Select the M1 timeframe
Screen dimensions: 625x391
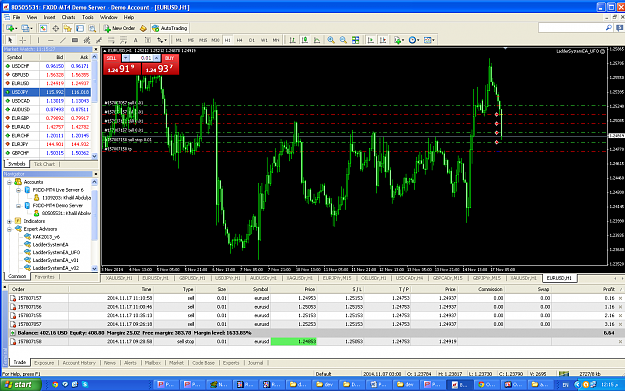(x=179, y=40)
